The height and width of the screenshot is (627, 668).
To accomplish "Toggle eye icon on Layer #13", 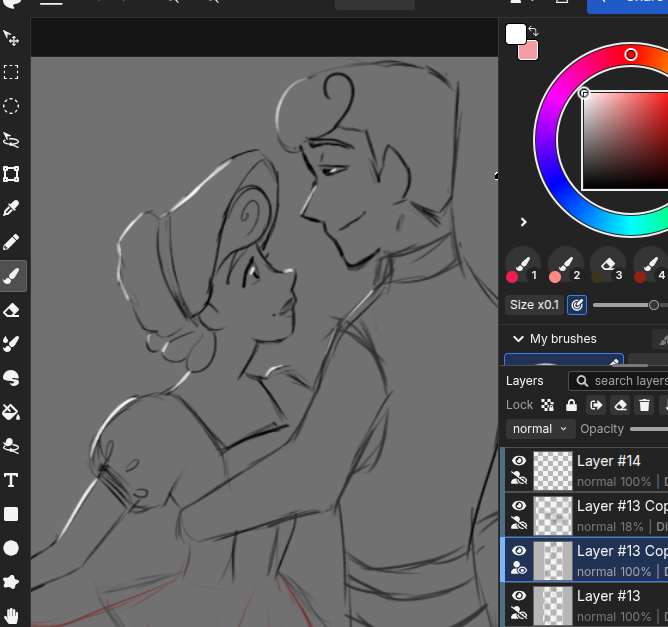I will pos(519,595).
